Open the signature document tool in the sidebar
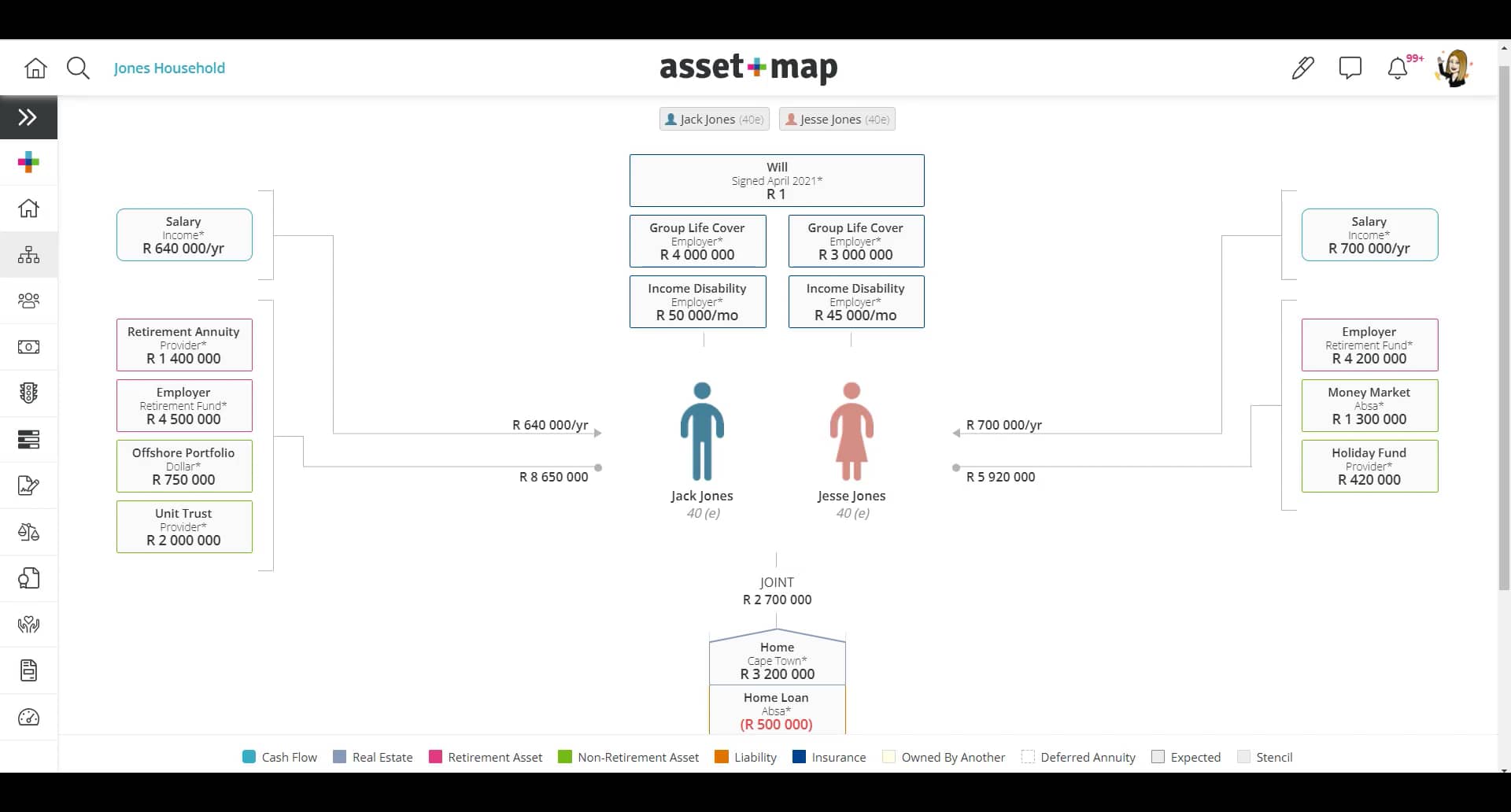The height and width of the screenshot is (812, 1511). [28, 485]
